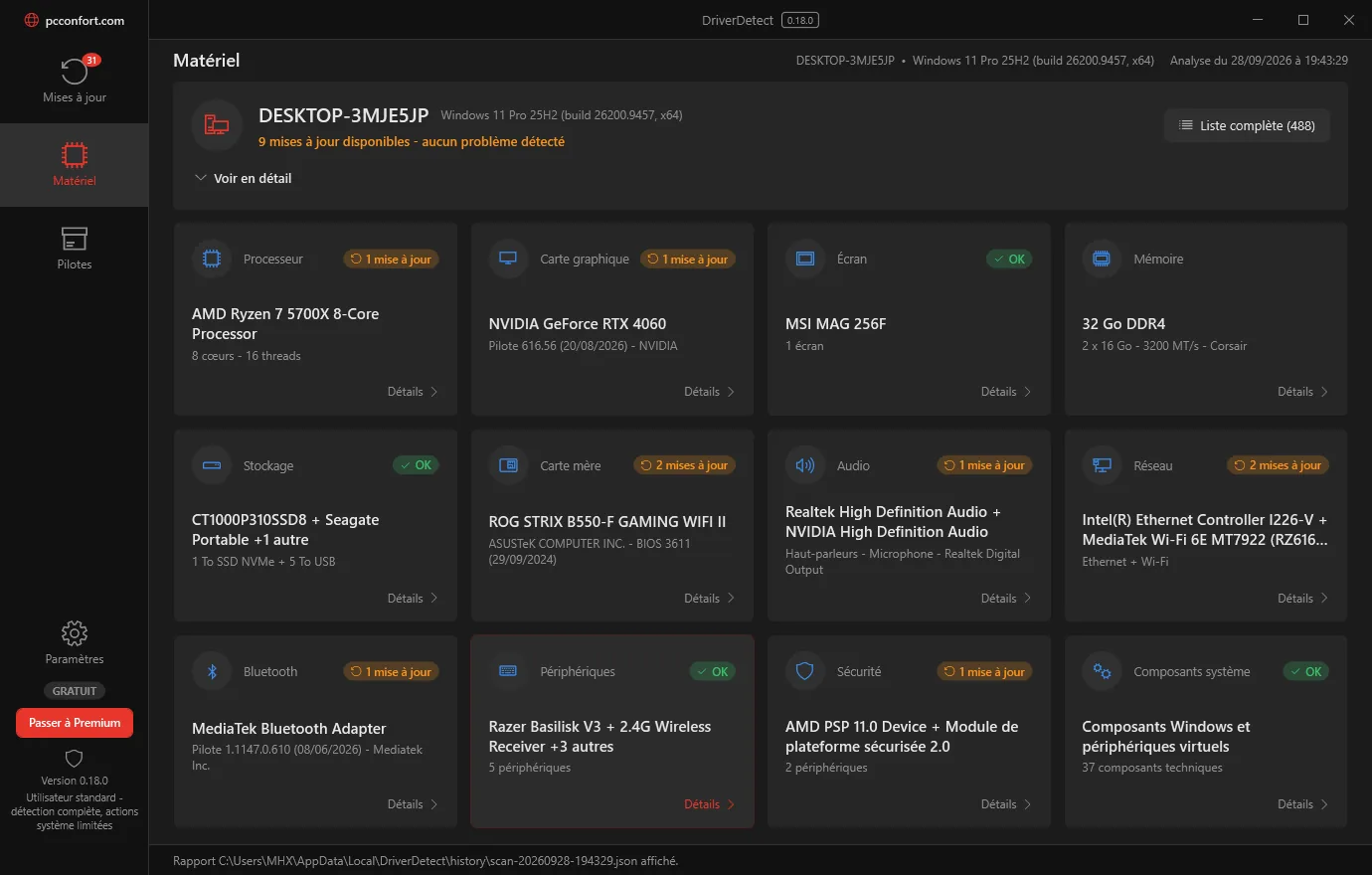Click the Bluetooth symbol icon

click(212, 671)
